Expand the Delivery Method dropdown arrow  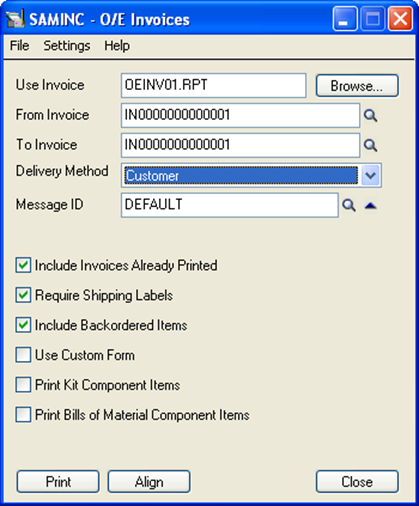click(370, 175)
